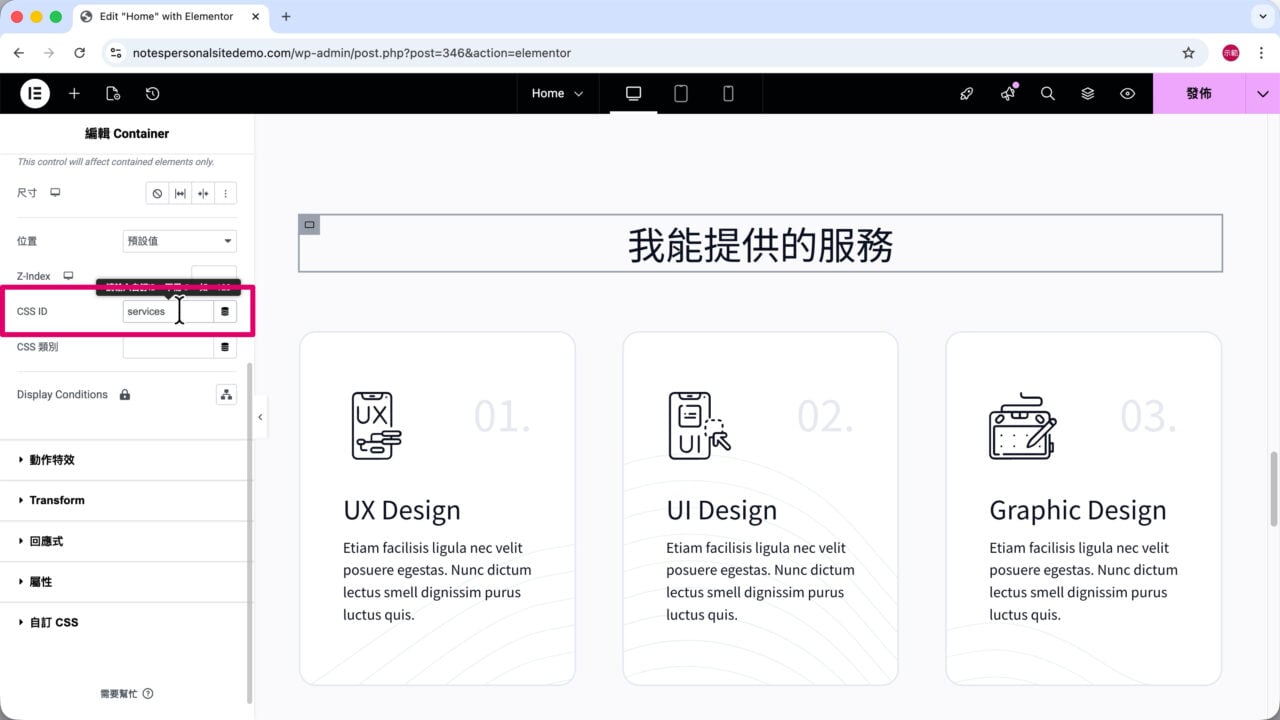
Task: Reload the page with browser refresh
Action: tap(80, 53)
